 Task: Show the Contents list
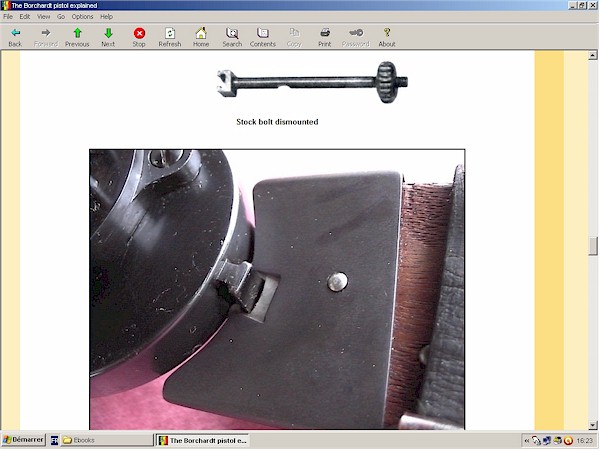click(x=263, y=38)
